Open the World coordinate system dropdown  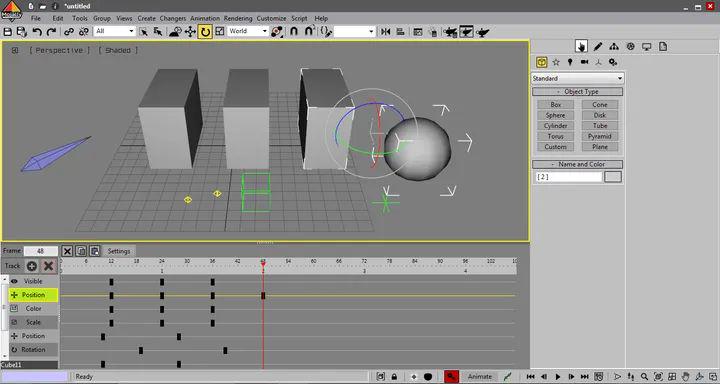248,31
